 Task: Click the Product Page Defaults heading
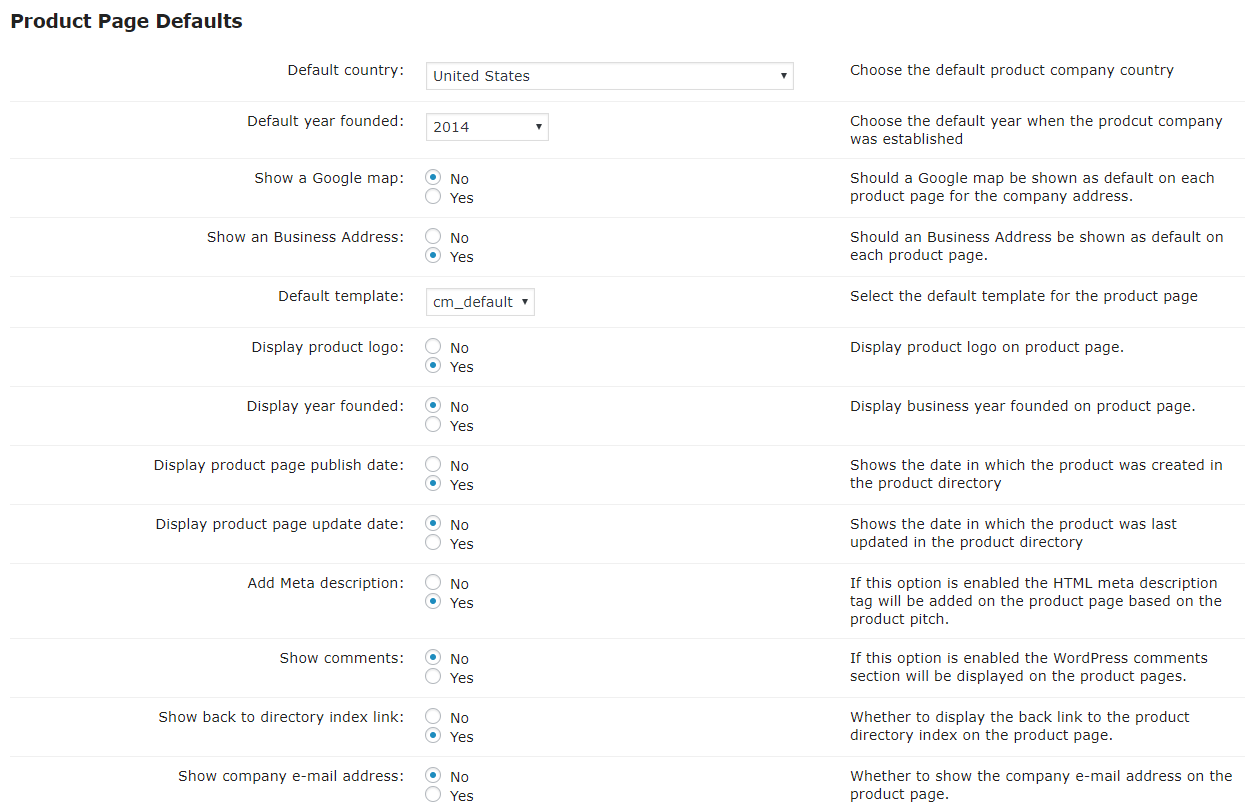[126, 21]
